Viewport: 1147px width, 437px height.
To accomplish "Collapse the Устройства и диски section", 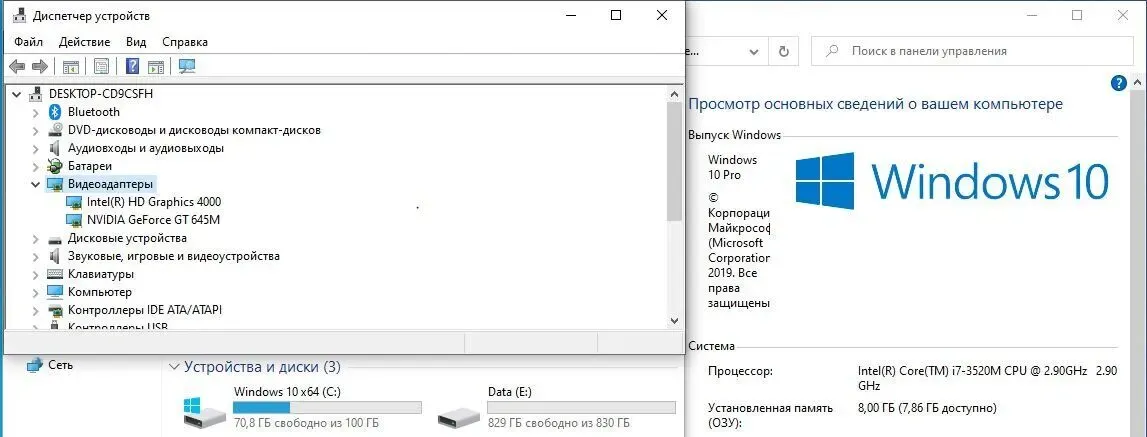I will tap(174, 367).
